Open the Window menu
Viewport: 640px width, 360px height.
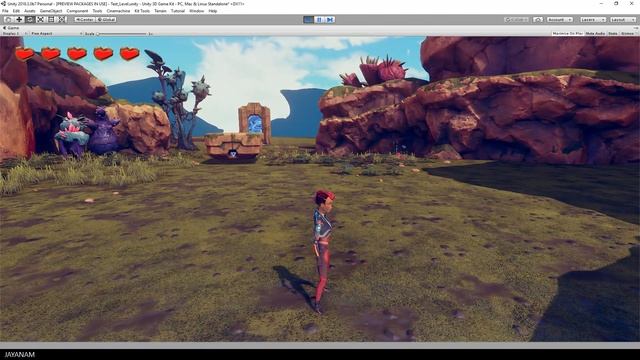[x=196, y=11]
